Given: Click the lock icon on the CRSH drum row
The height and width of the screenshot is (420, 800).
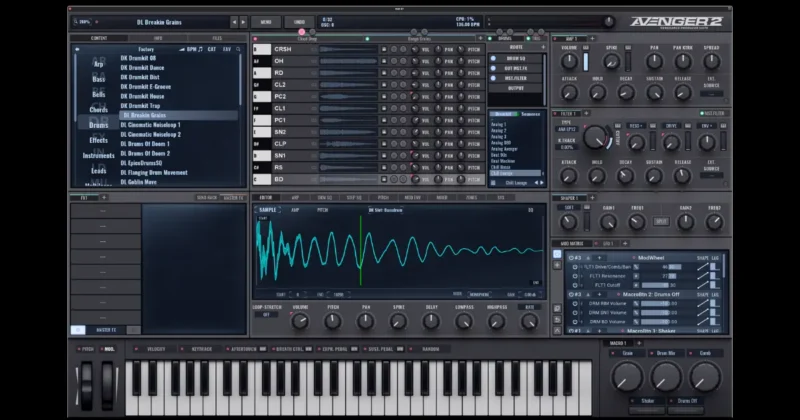Looking at the screenshot, I should coord(384,50).
